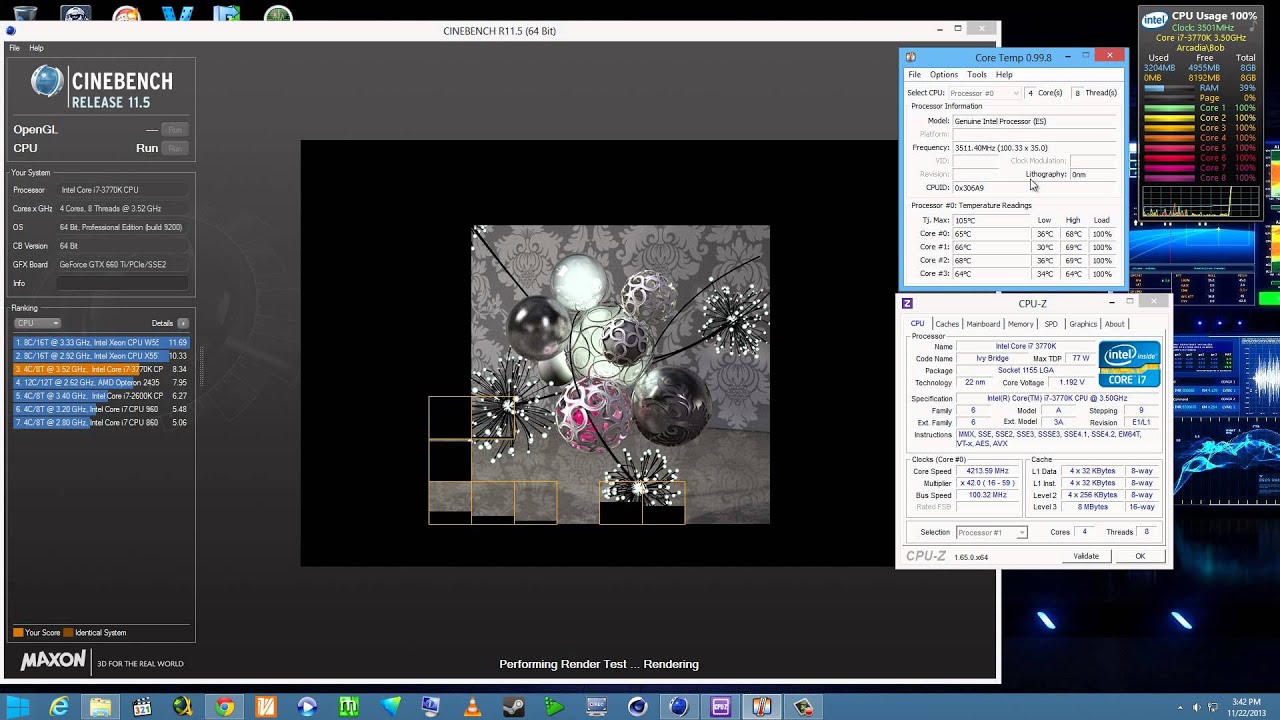Switch to Cinebench blue sphere taskbar icon
The height and width of the screenshot is (720, 1280).
[679, 707]
